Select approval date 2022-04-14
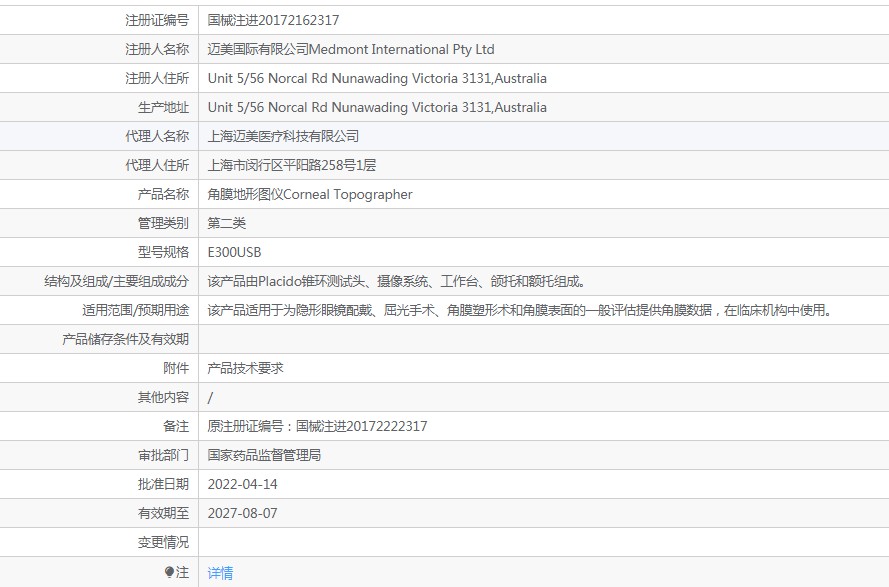Viewport: 889px width, 587px height. coord(243,484)
